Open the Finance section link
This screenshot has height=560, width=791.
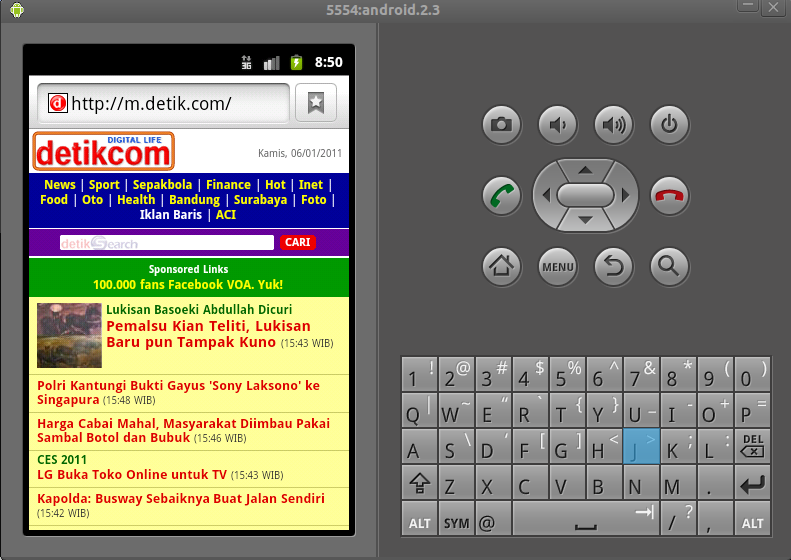pyautogui.click(x=228, y=185)
